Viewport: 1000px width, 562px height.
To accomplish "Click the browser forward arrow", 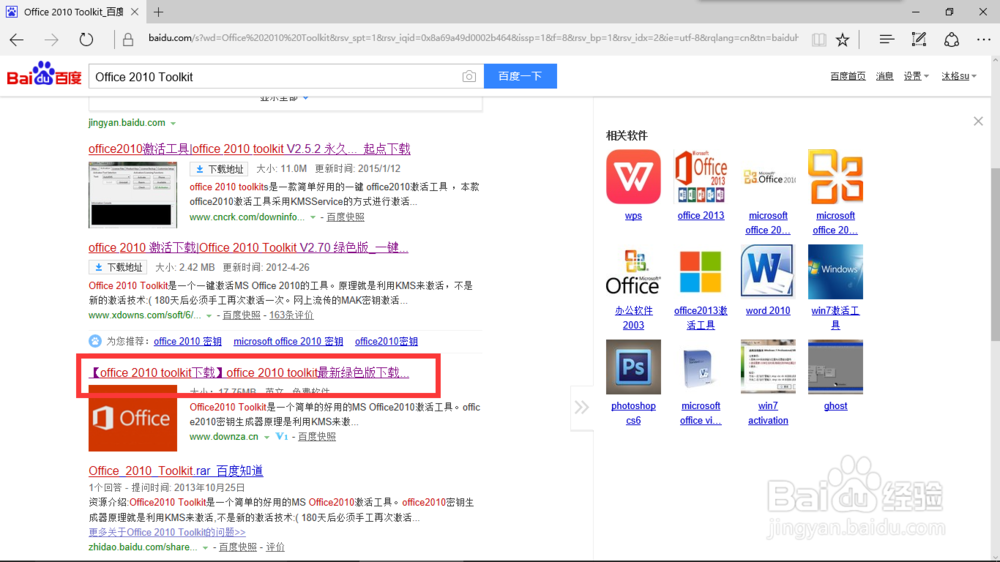I will click(51, 40).
